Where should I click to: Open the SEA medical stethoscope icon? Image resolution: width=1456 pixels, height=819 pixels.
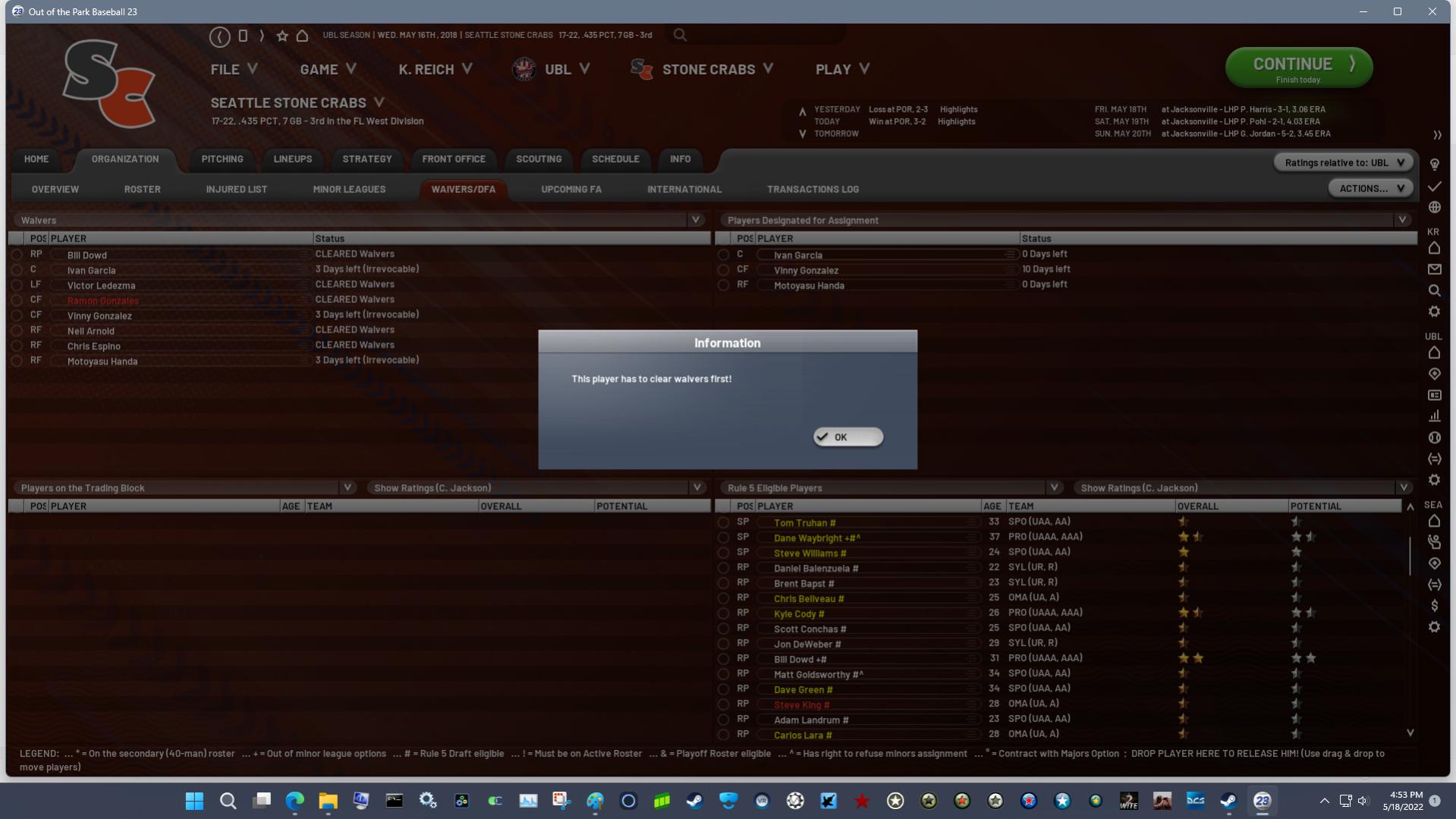click(1434, 542)
